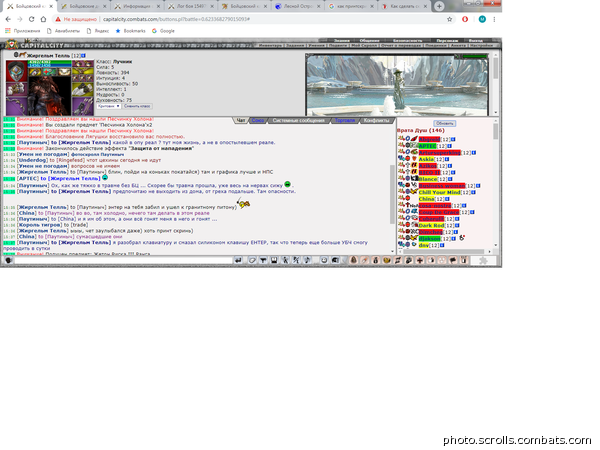
Task: Click the chat message input field
Action: click(123, 260)
